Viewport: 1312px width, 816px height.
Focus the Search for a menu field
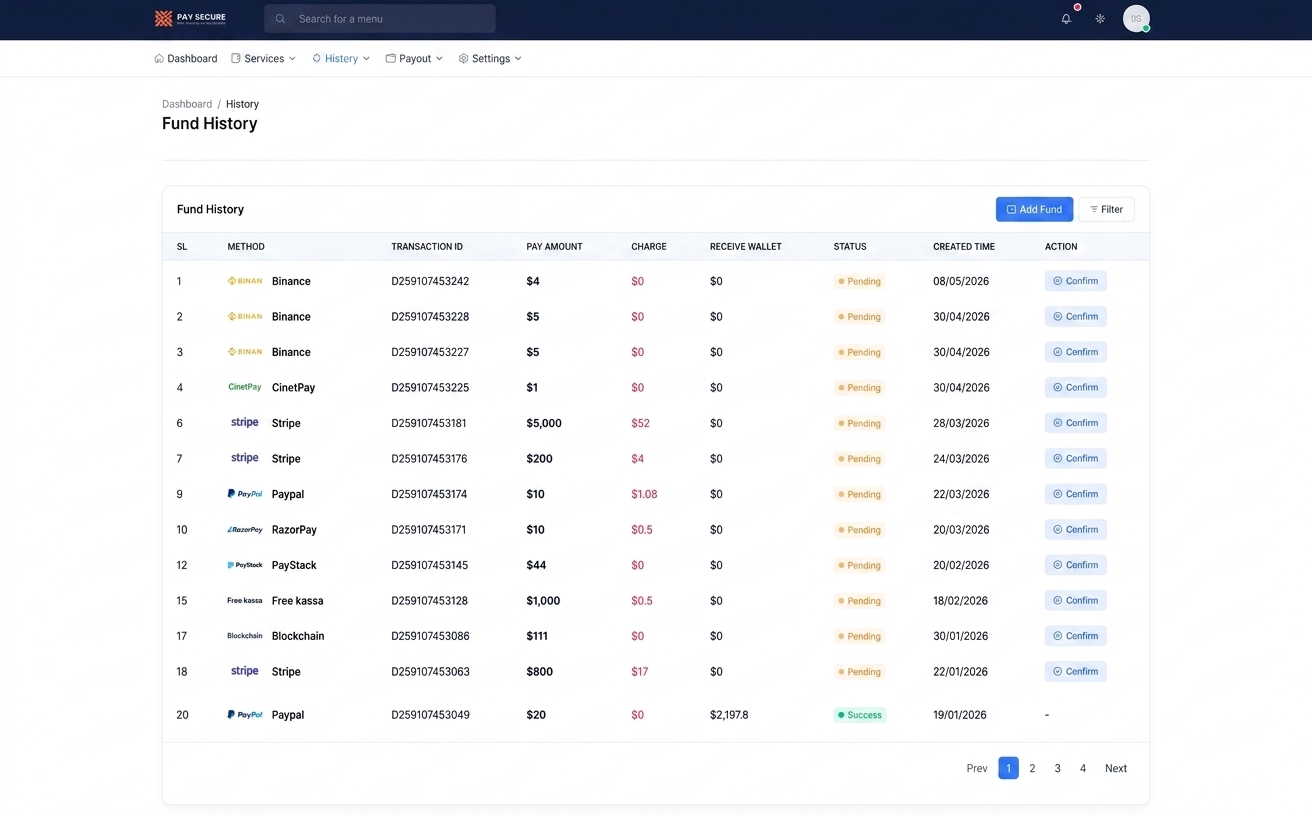tap(380, 19)
